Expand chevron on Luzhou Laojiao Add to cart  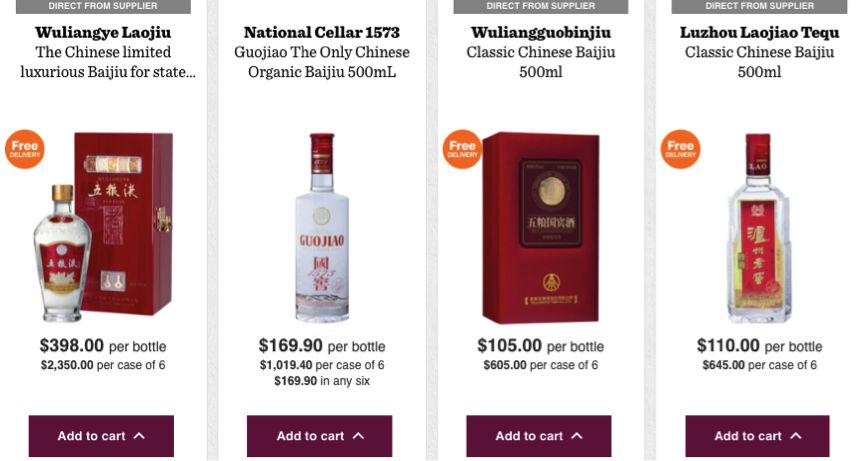tap(796, 436)
